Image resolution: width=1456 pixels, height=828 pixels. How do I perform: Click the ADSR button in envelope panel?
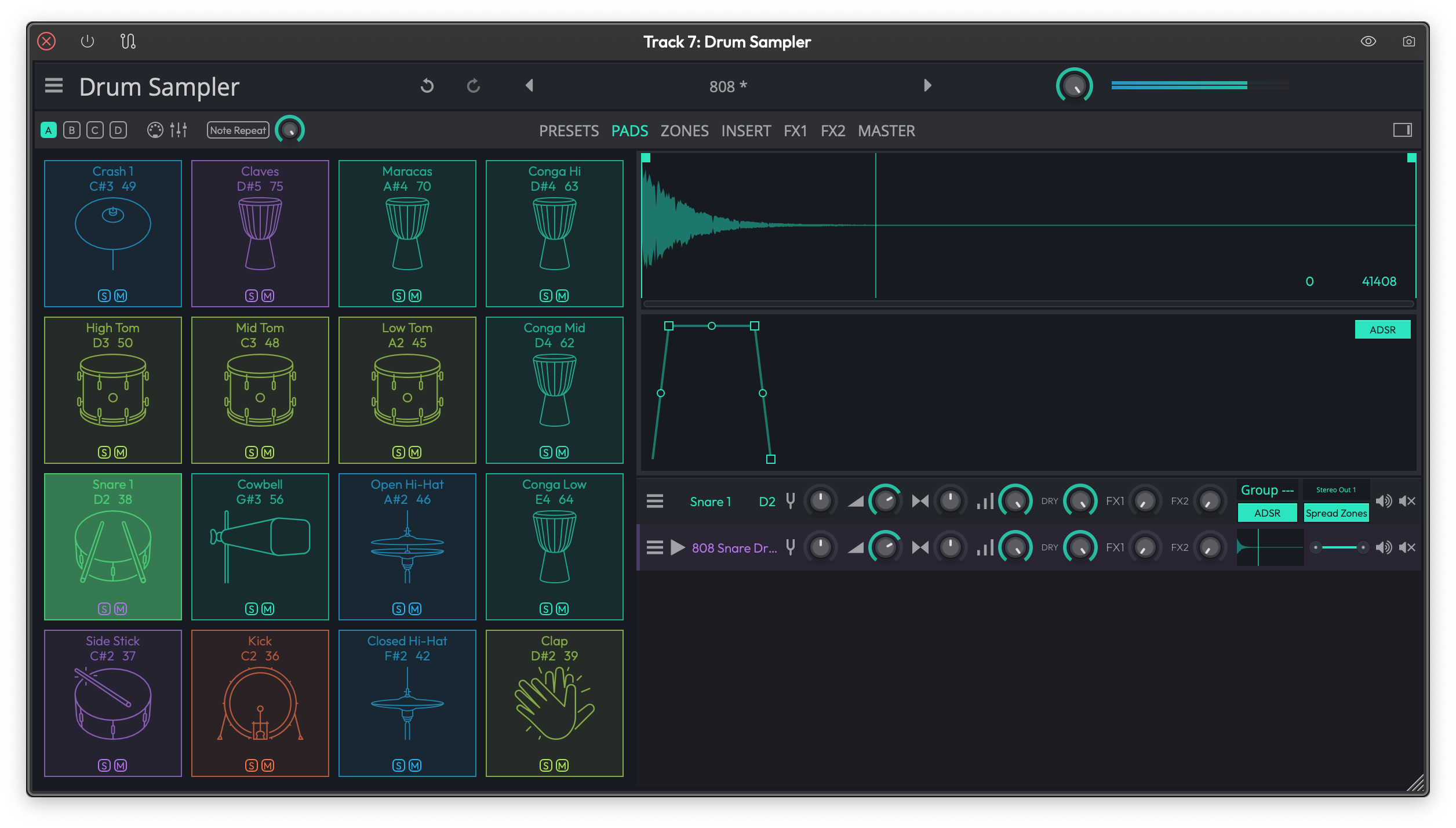1382,329
